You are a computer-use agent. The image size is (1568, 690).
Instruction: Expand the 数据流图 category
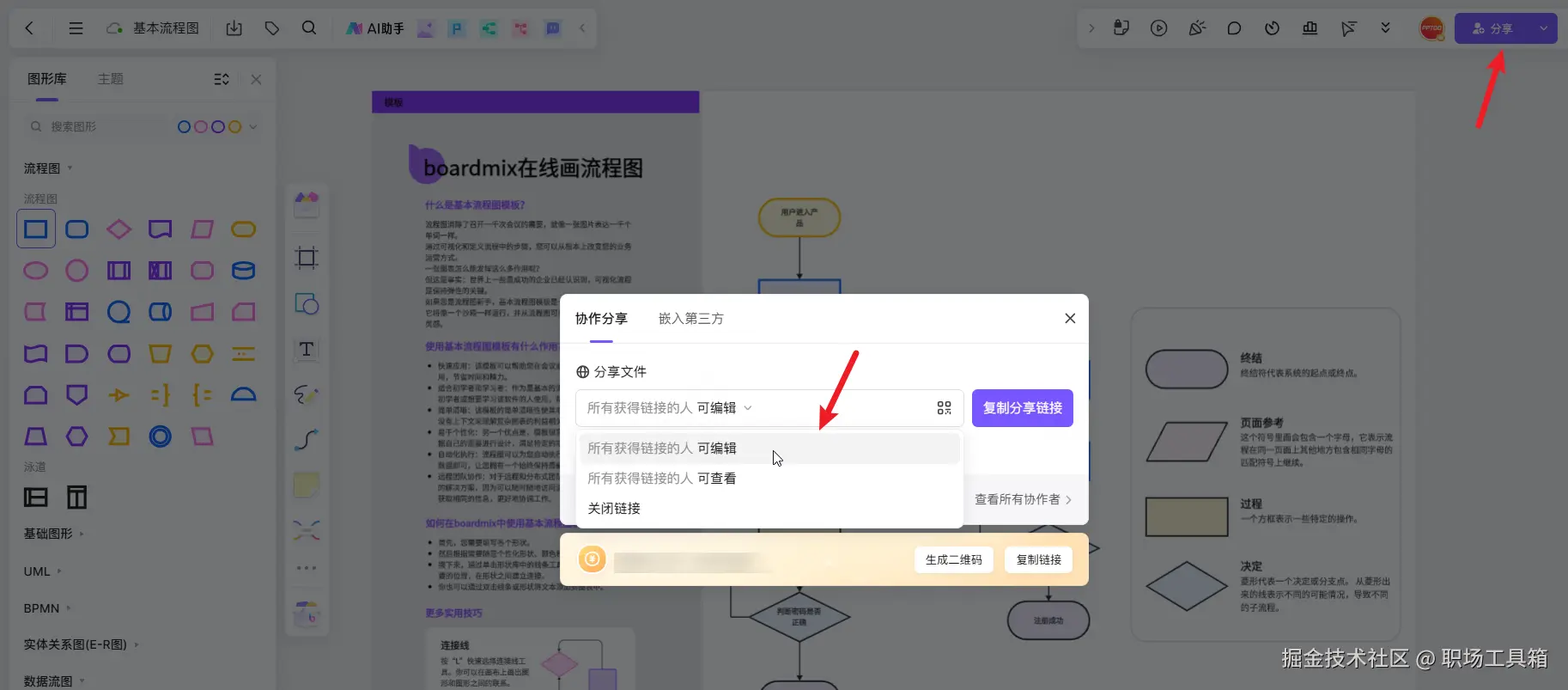pos(54,681)
